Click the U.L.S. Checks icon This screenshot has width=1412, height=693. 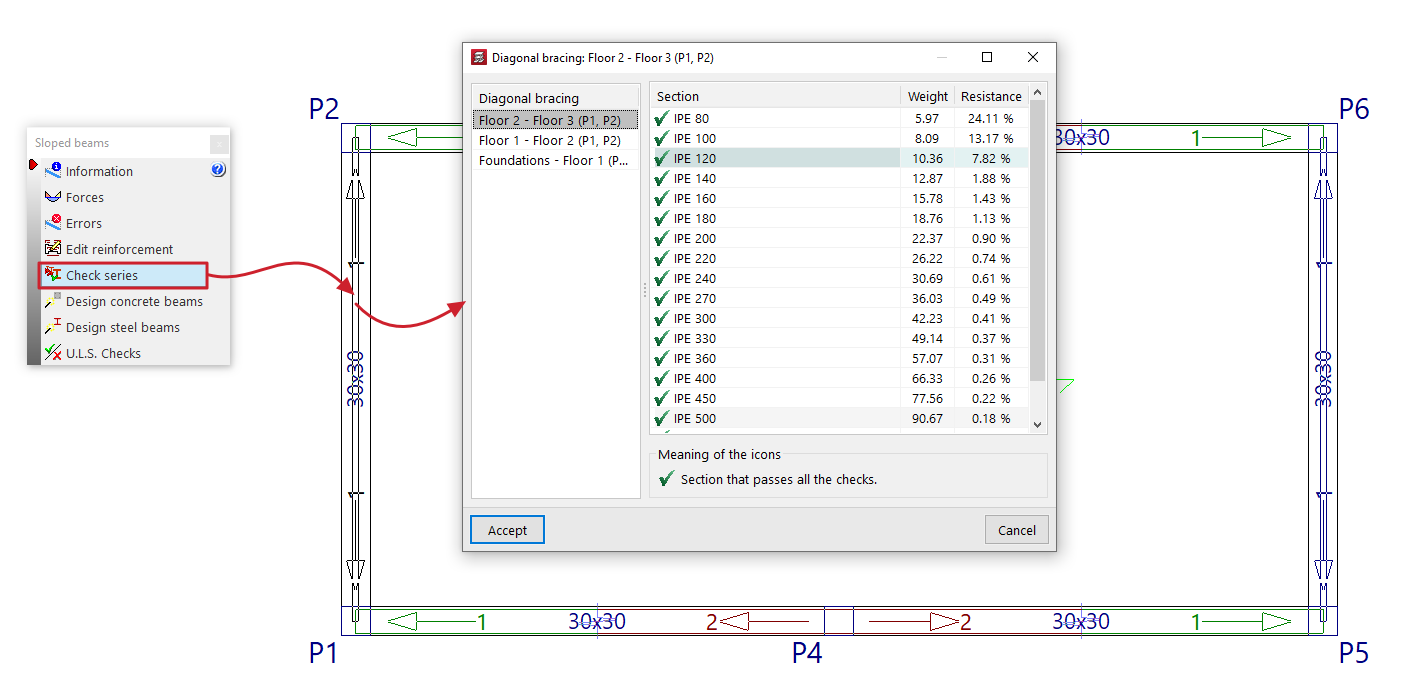coord(53,353)
